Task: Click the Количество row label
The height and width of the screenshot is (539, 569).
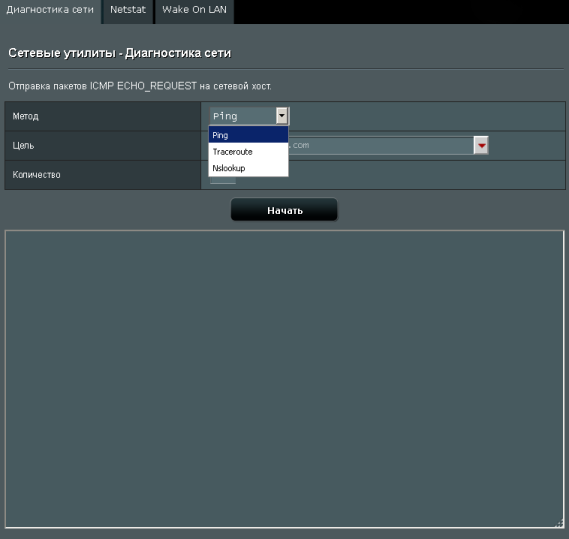Action: [36, 175]
